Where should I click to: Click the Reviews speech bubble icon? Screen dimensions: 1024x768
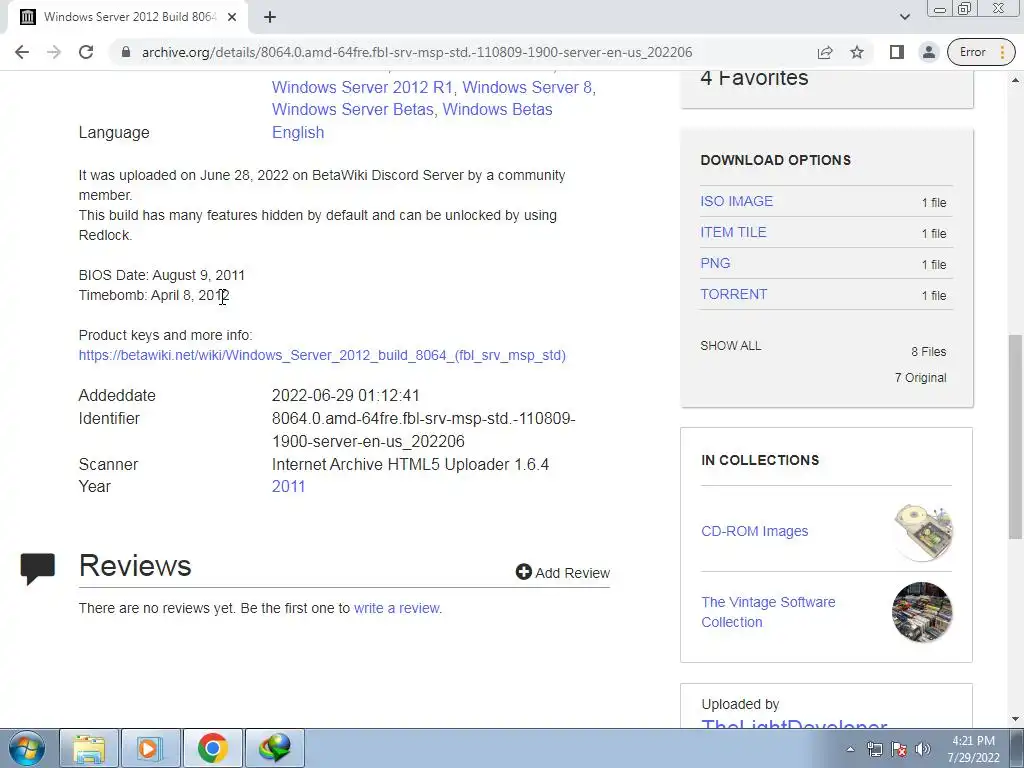tap(37, 568)
